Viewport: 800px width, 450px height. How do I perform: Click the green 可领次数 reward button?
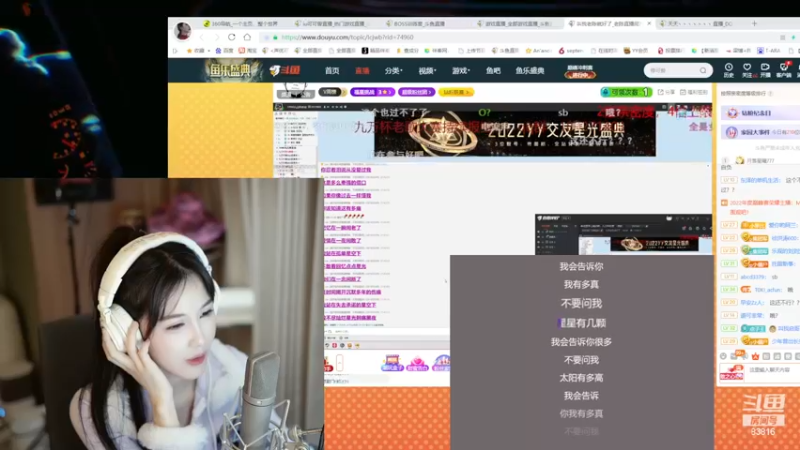[626, 92]
